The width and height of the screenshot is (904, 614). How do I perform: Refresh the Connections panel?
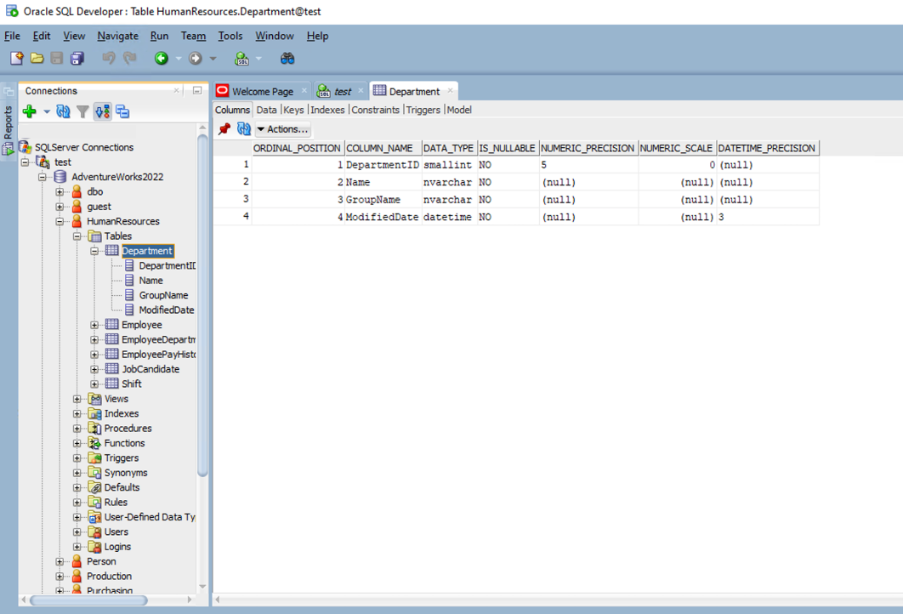tap(63, 111)
